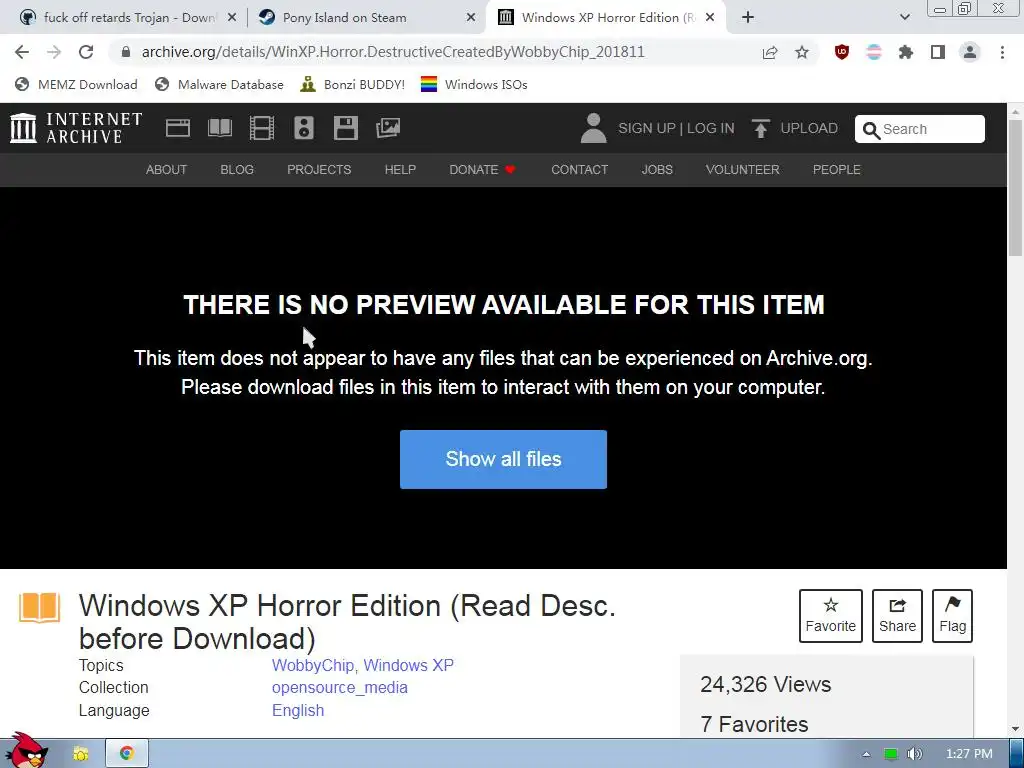
Task: Click the Angry Birds start button
Action: pos(26,751)
